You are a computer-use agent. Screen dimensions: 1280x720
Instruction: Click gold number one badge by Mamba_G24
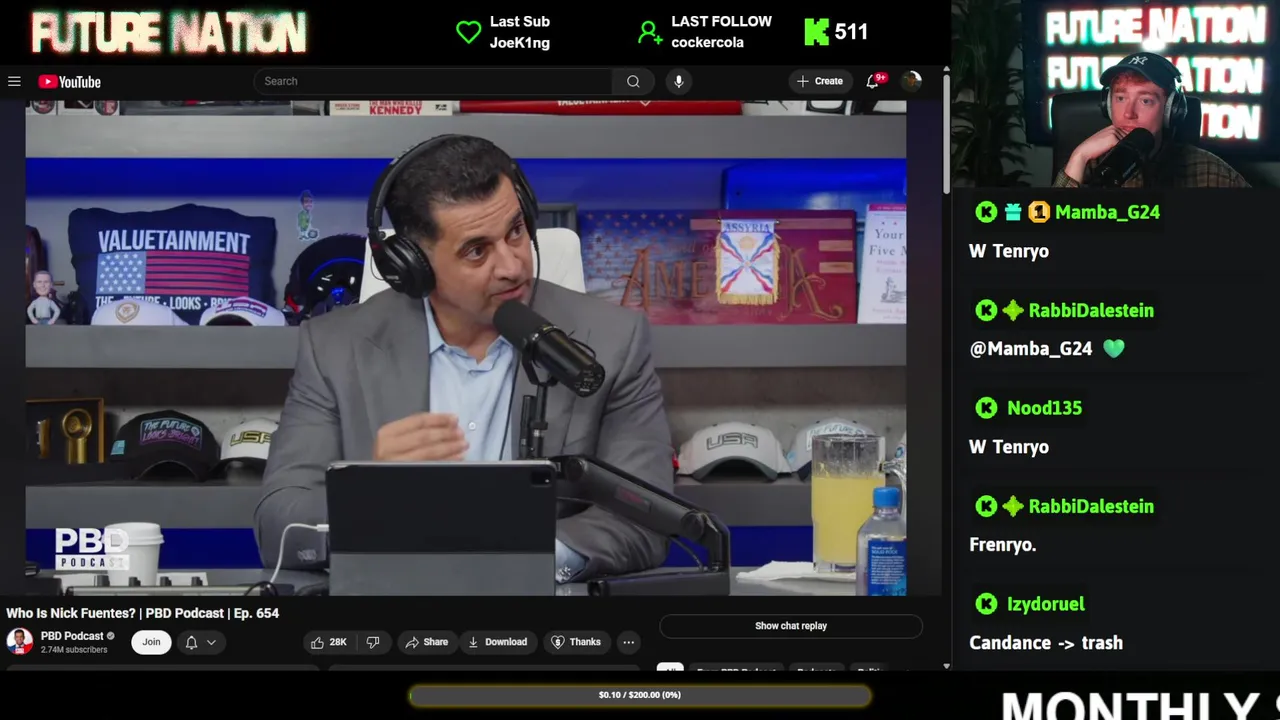(1039, 212)
